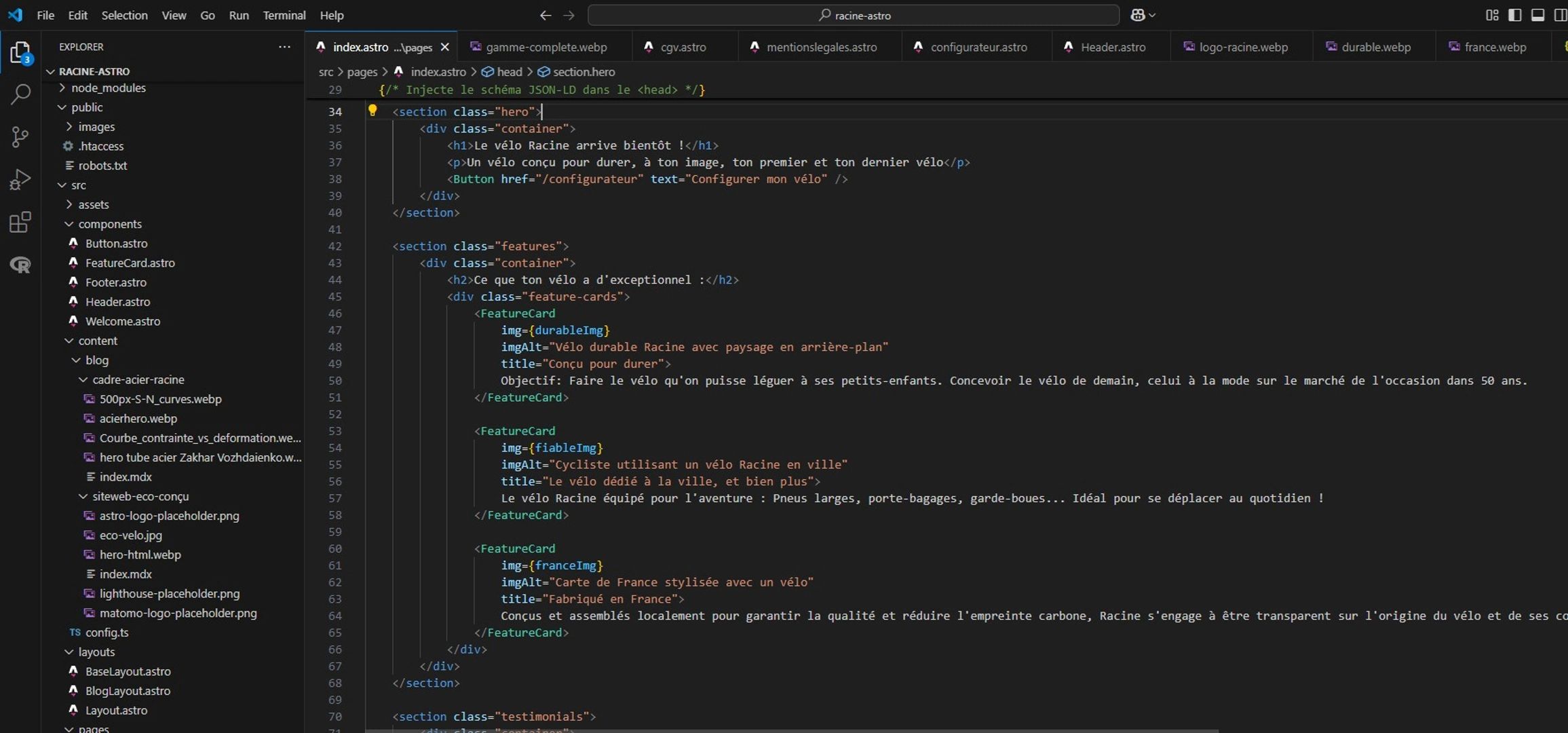The height and width of the screenshot is (733, 1568).
Task: Expand the node_modules folder
Action: [108, 88]
